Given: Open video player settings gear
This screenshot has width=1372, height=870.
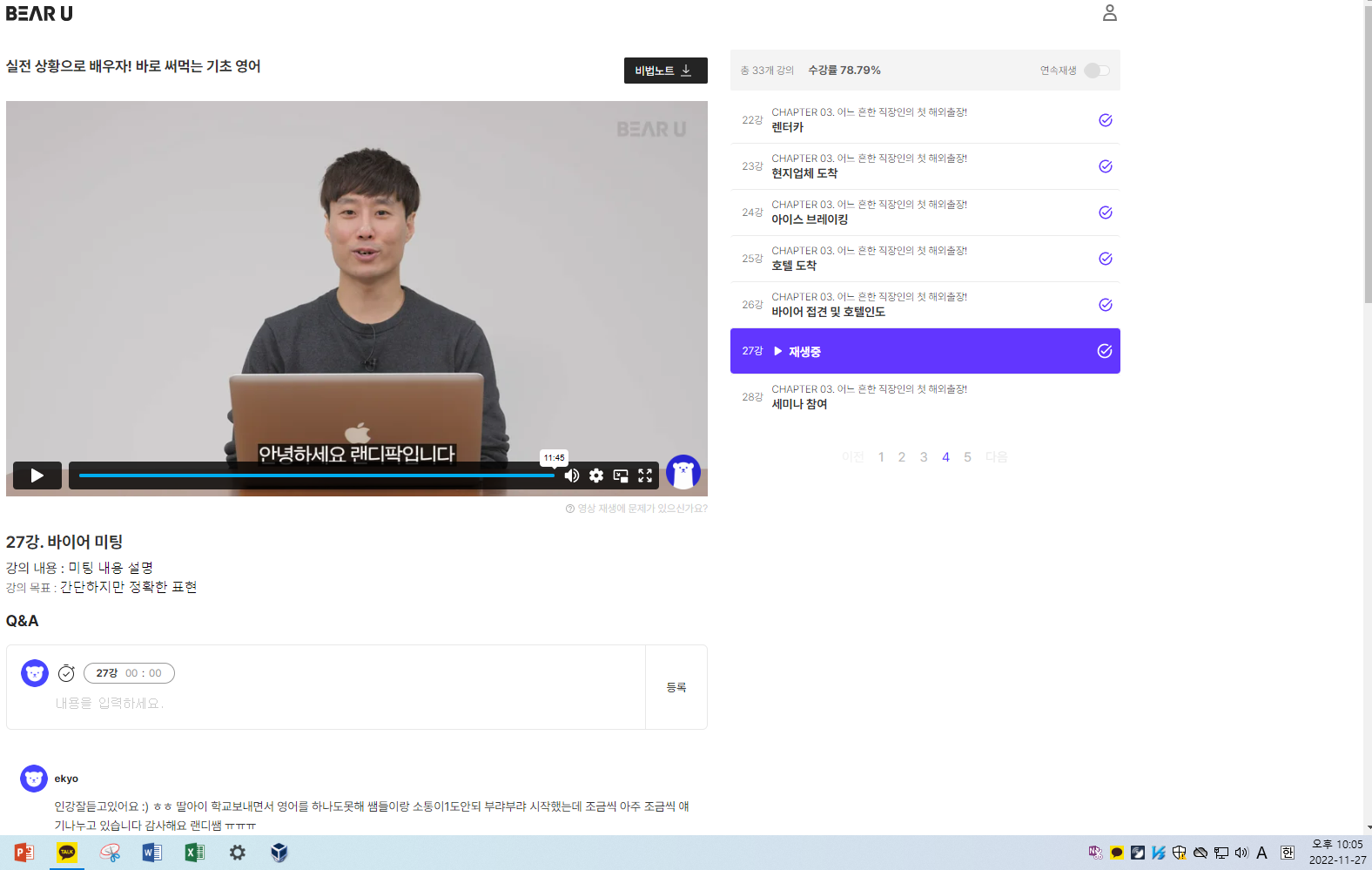Looking at the screenshot, I should 596,475.
